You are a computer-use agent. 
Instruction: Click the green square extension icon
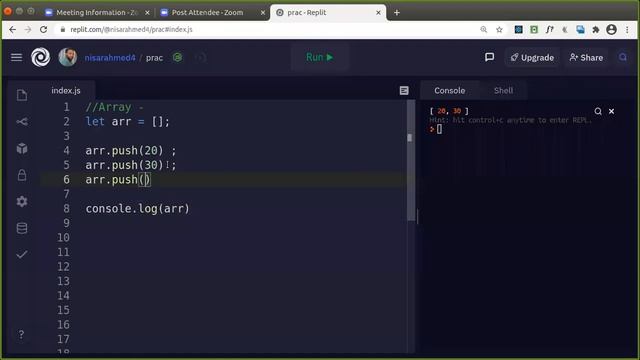click(x=534, y=29)
